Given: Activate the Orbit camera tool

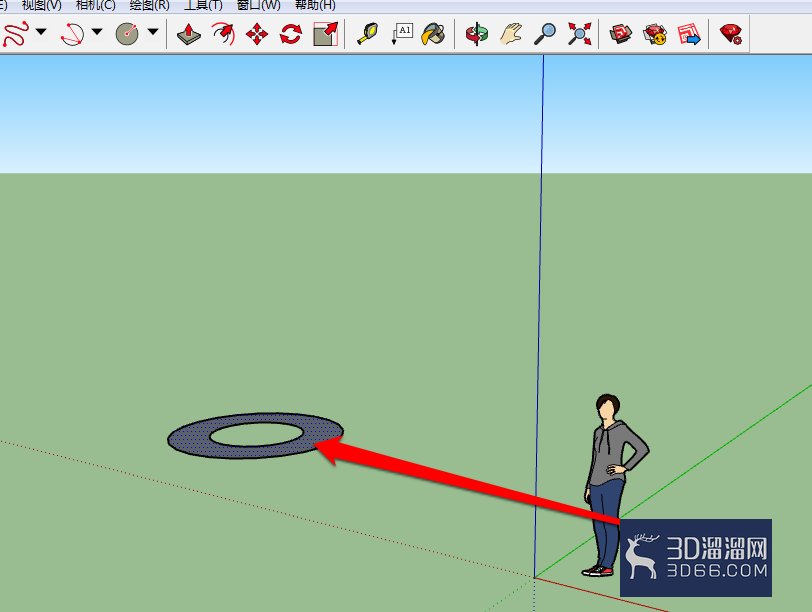Looking at the screenshot, I should point(476,34).
